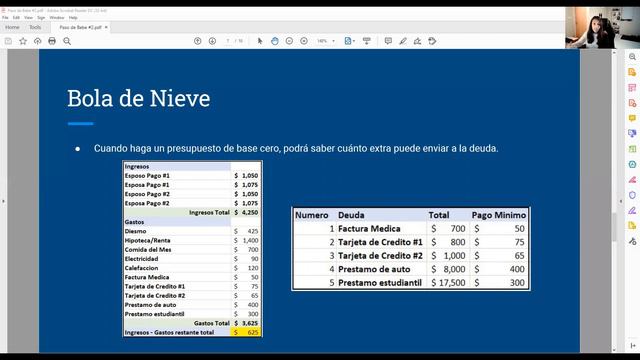Open More Tools wrench in sidebar
This screenshot has height=360, width=640.
(632, 241)
